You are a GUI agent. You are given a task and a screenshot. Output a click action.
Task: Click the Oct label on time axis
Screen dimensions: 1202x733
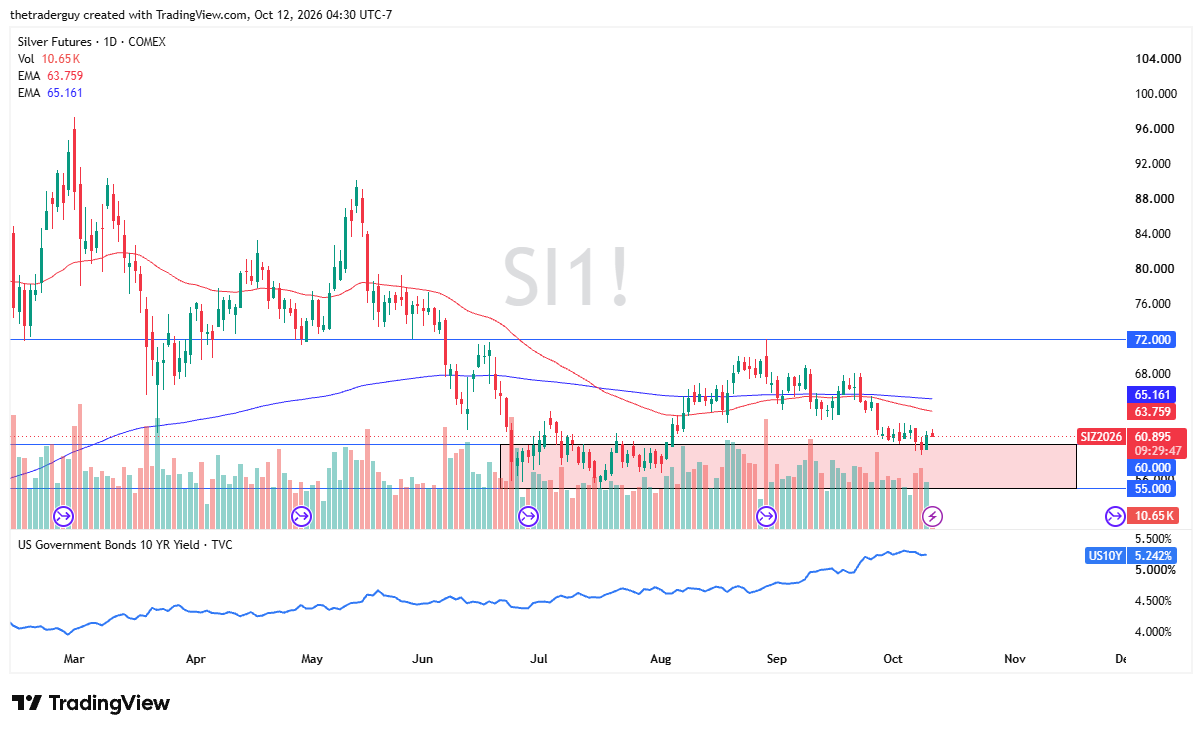click(x=892, y=660)
